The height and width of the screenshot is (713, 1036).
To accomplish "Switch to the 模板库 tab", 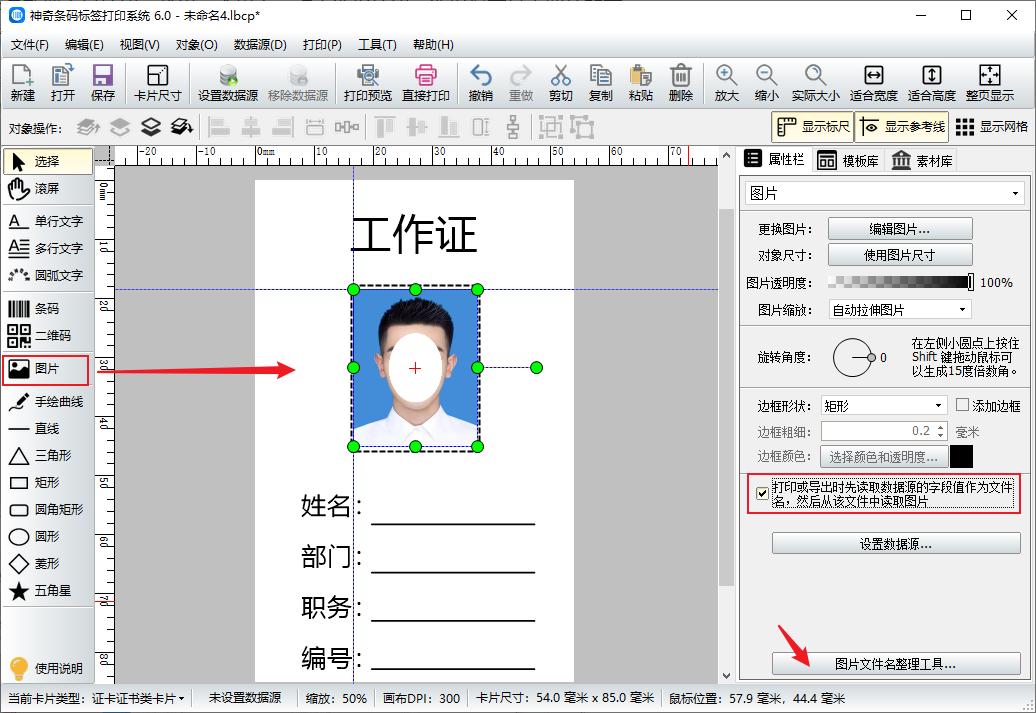I will coord(850,159).
